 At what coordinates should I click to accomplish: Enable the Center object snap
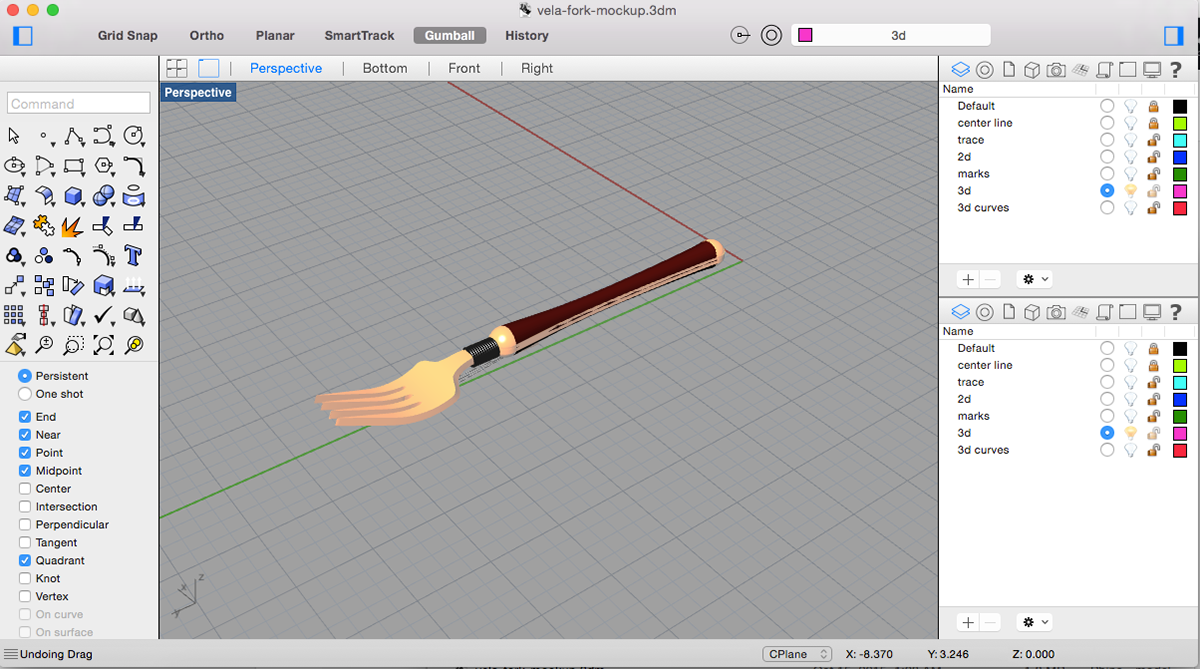(26, 489)
